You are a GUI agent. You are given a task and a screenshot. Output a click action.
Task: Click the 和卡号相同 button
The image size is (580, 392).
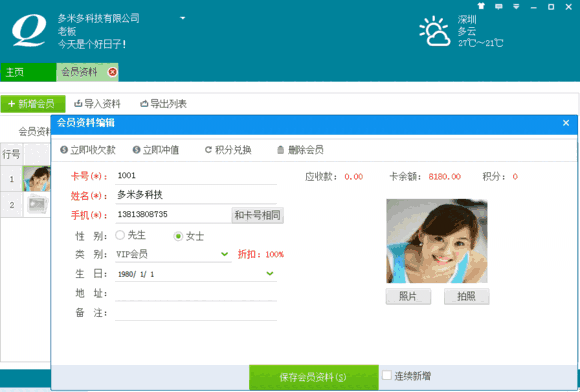coord(258,215)
